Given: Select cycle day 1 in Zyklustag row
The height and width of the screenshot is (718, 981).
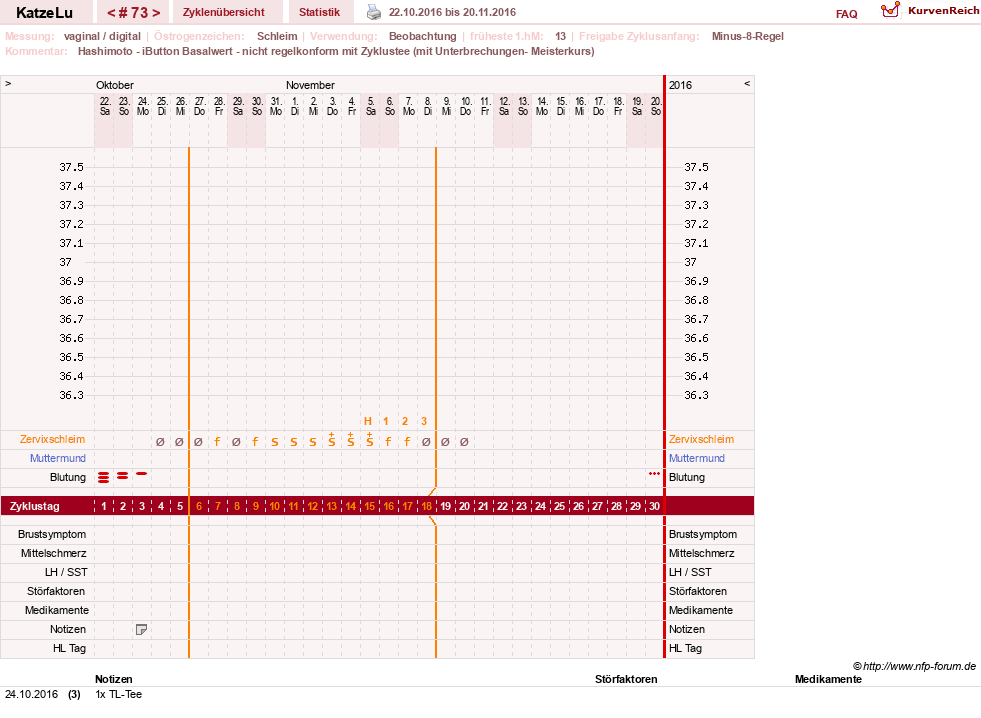Looking at the screenshot, I should (x=104, y=506).
